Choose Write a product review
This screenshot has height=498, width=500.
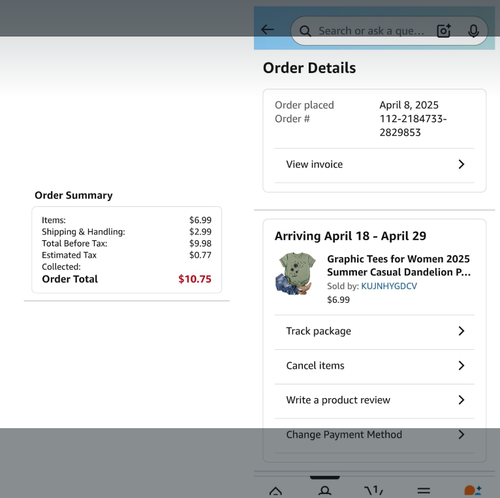(374, 400)
